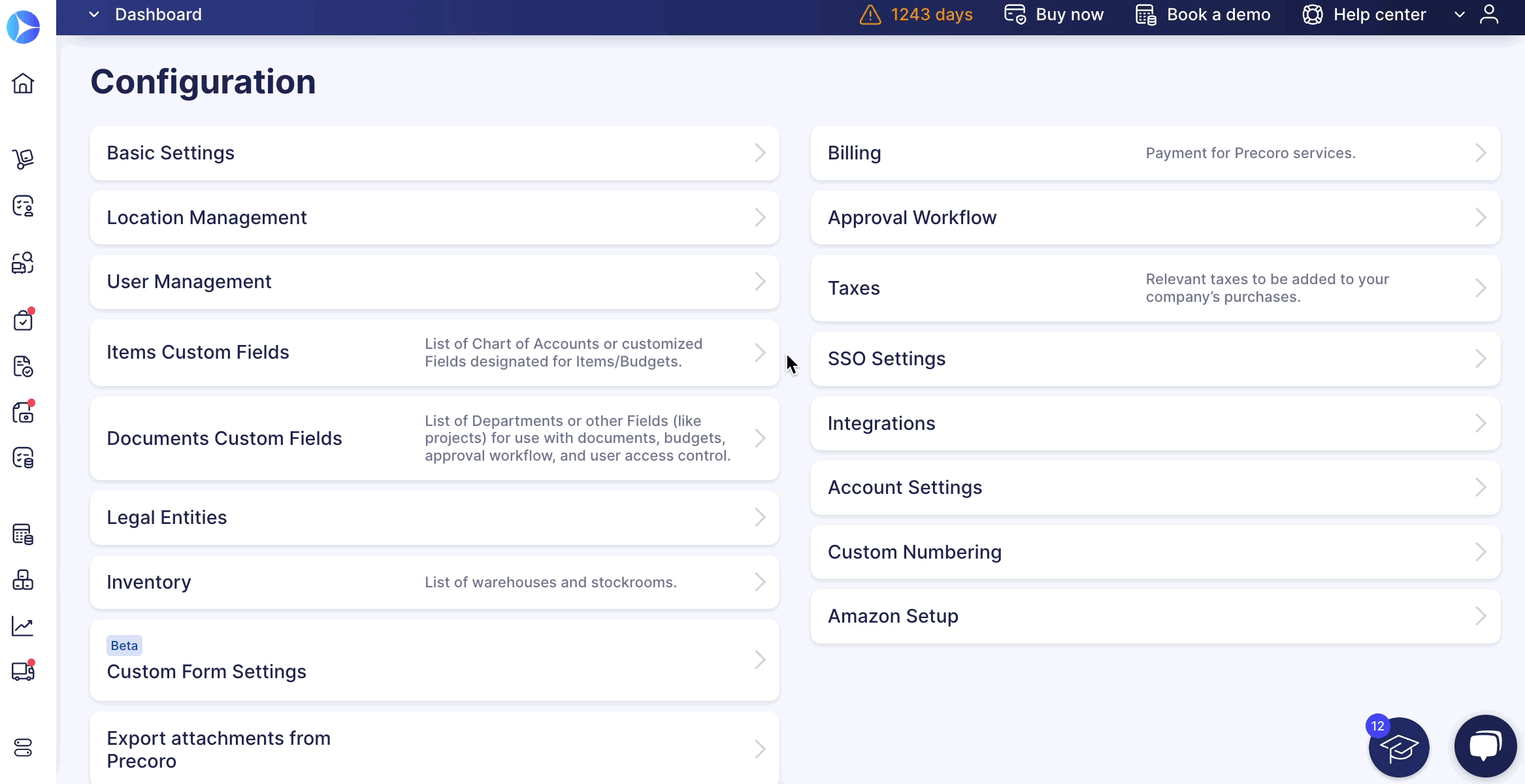Click the home icon in sidebar
The height and width of the screenshot is (784, 1525).
click(x=23, y=84)
